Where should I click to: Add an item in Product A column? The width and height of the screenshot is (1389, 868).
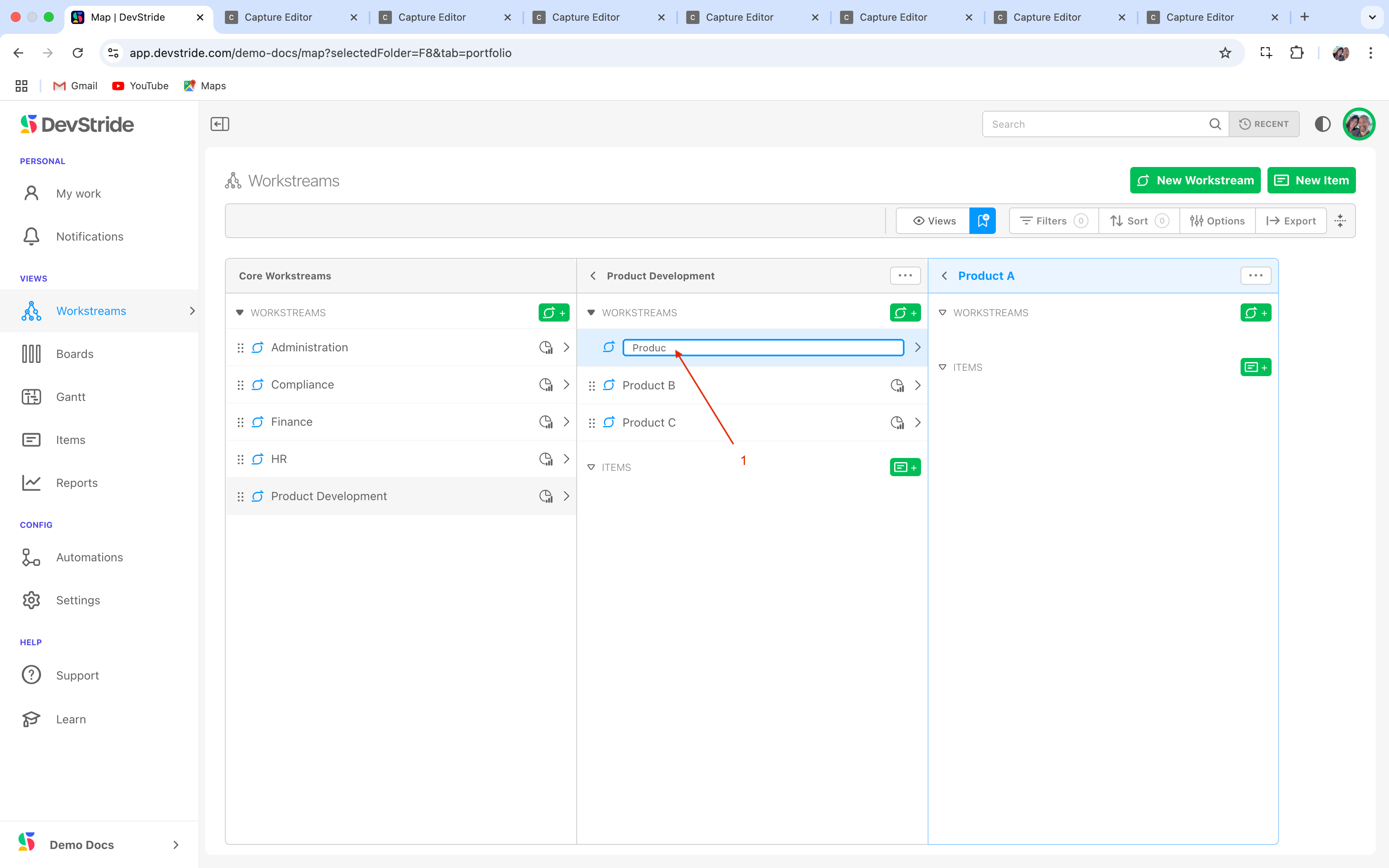pos(1255,367)
